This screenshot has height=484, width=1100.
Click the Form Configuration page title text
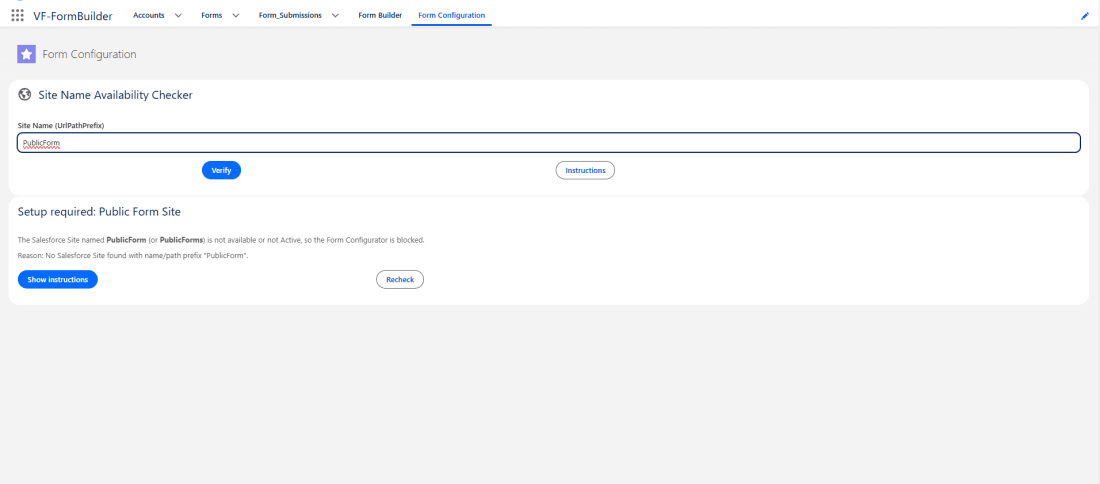(x=90, y=54)
